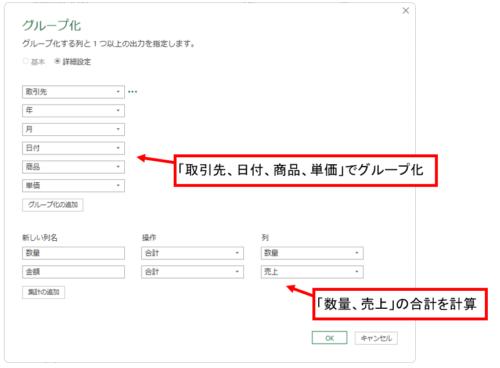Open the 合計 operation dropdown for 数量 row

tap(192, 253)
